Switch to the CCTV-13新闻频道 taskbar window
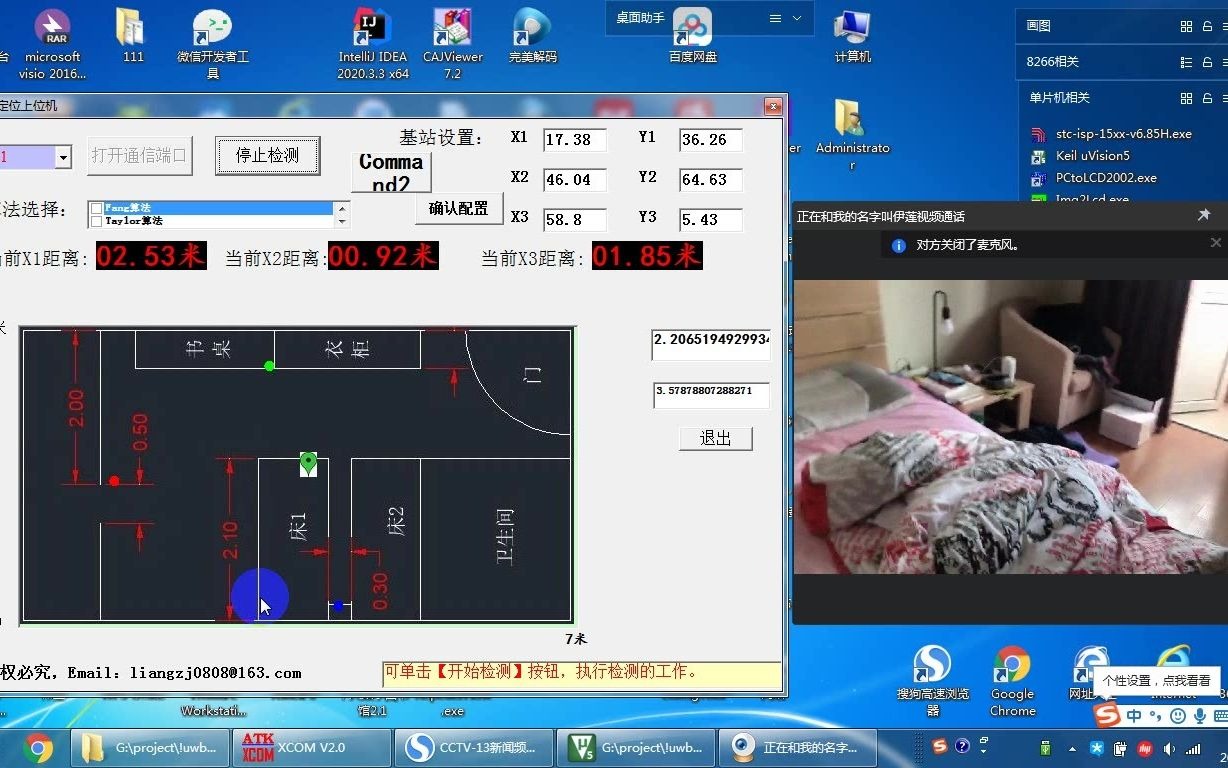This screenshot has width=1228, height=768. (474, 747)
